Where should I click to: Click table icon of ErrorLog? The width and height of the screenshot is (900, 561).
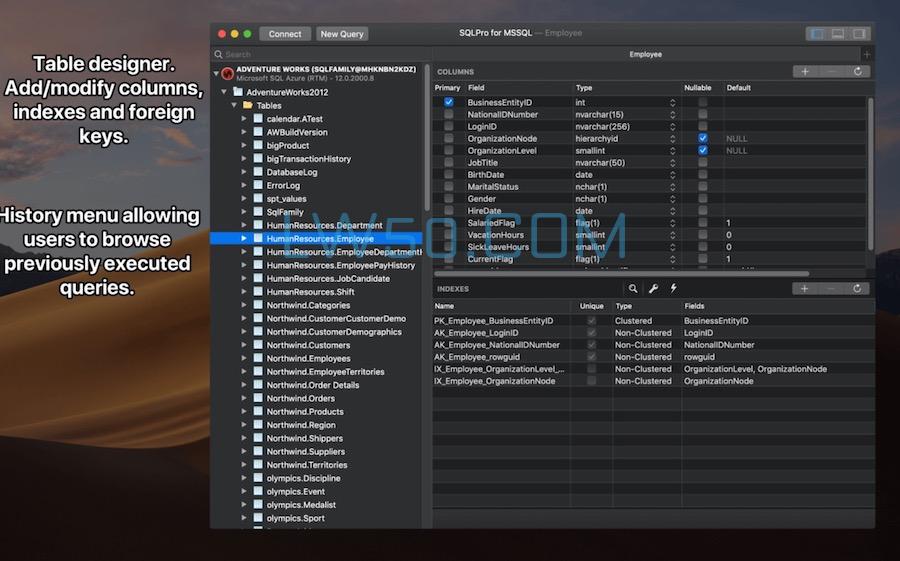tap(258, 185)
